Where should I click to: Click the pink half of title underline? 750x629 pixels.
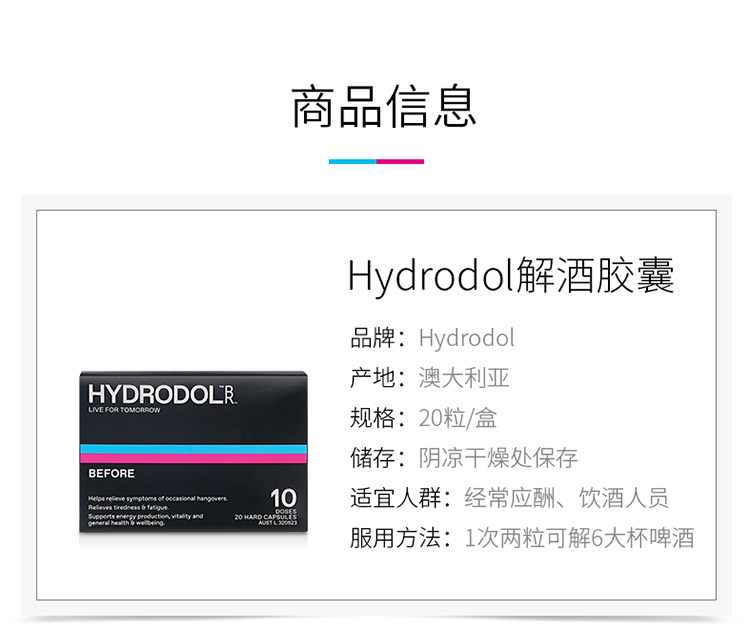click(x=400, y=162)
